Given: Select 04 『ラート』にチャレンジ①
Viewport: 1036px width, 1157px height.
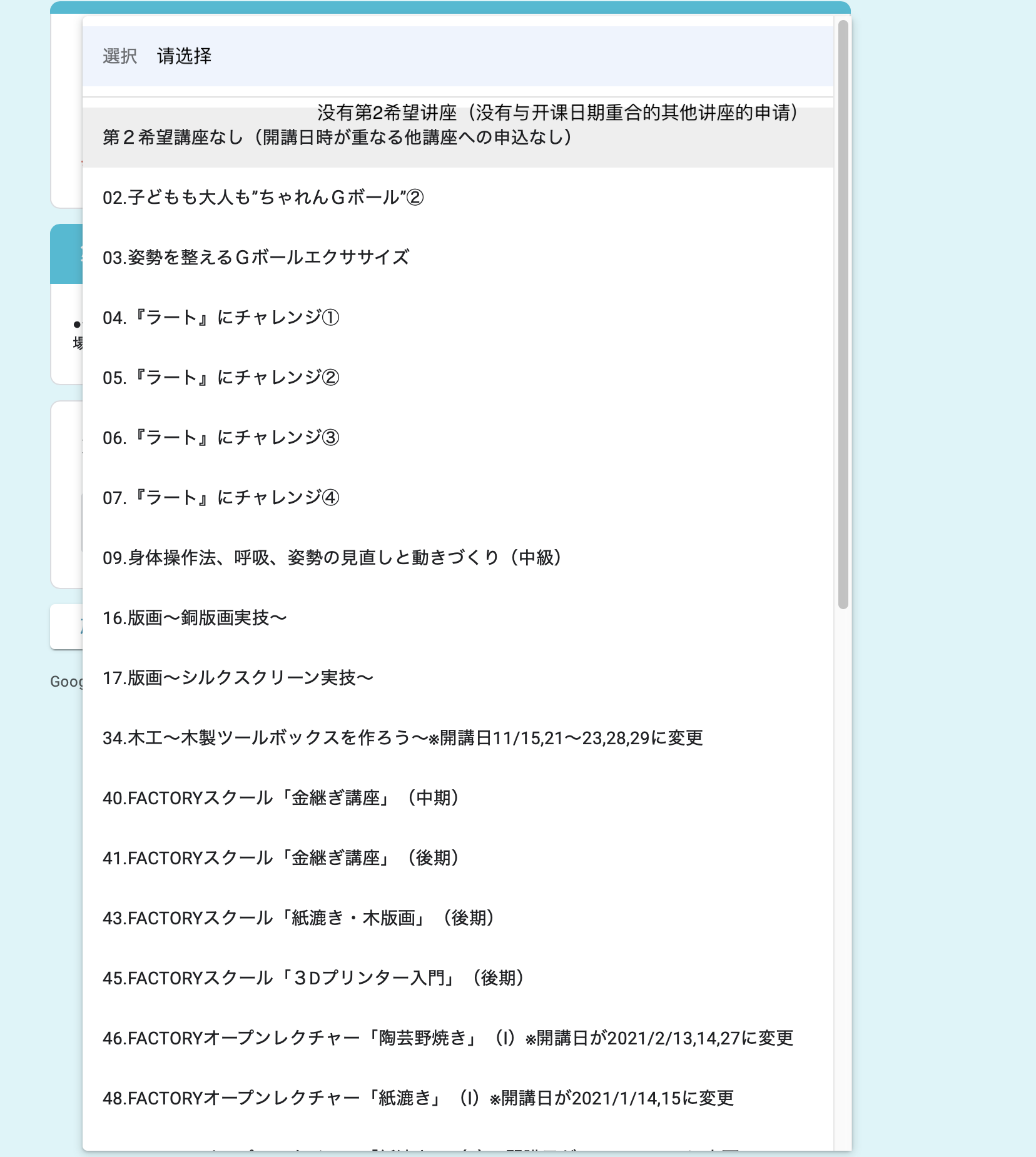Looking at the screenshot, I should 221,318.
